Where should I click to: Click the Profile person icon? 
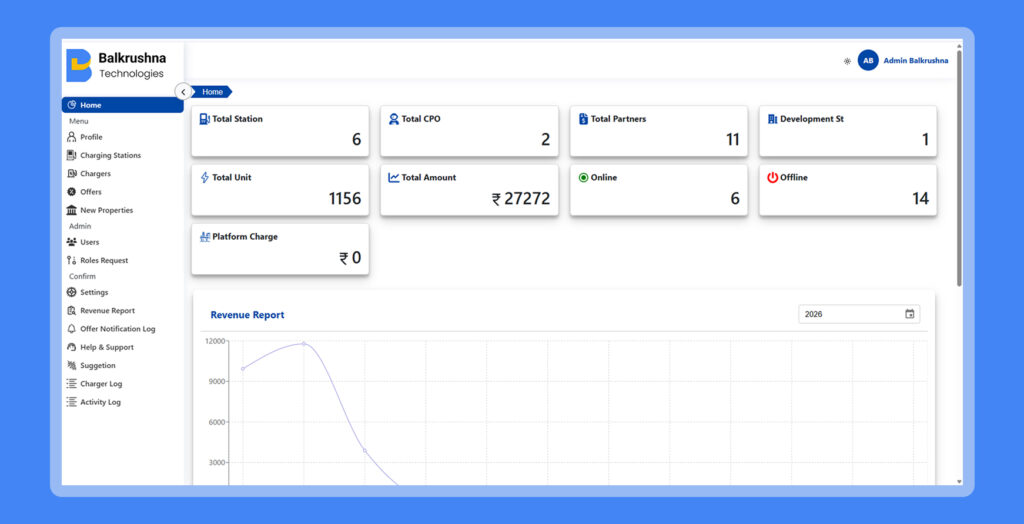click(x=72, y=137)
